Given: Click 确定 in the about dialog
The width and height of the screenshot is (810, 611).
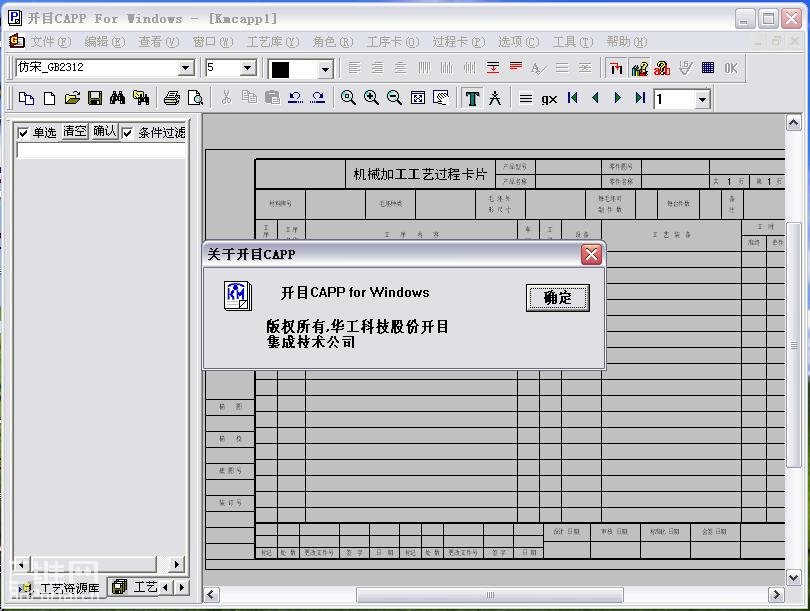Looking at the screenshot, I should click(x=557, y=298).
